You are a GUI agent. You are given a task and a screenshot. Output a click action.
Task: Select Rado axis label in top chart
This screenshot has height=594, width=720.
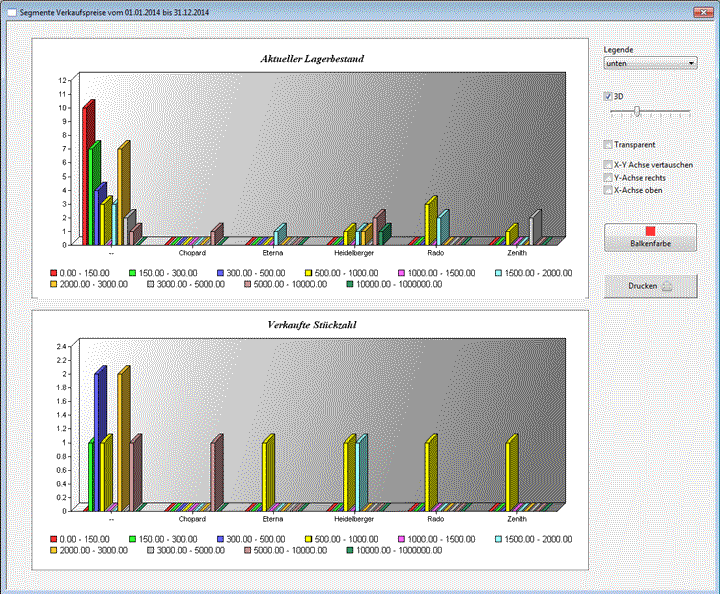tap(435, 253)
